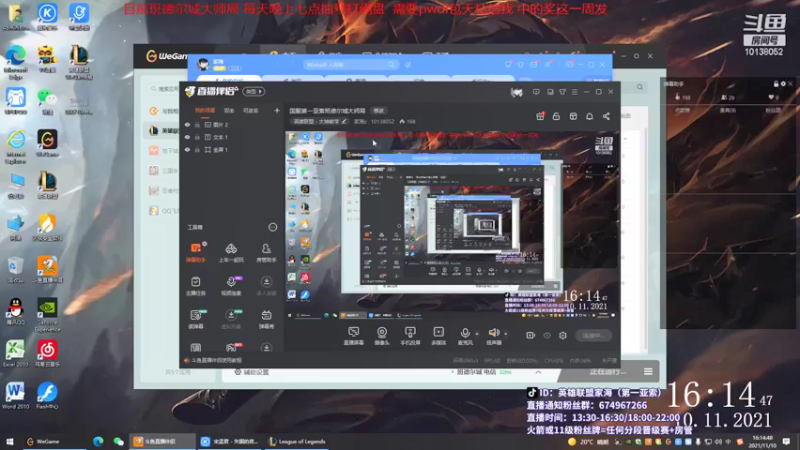Click the search box in blue chat window
The height and width of the screenshot is (450, 800).
(x=350, y=65)
